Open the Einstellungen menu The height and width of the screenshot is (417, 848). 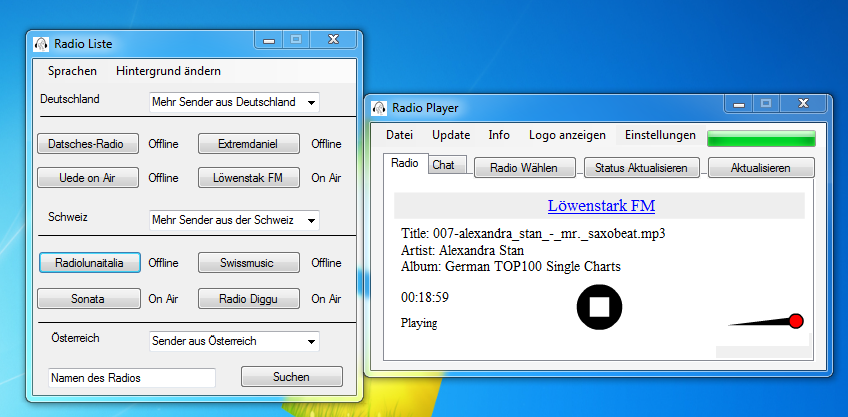pyautogui.click(x=660, y=135)
